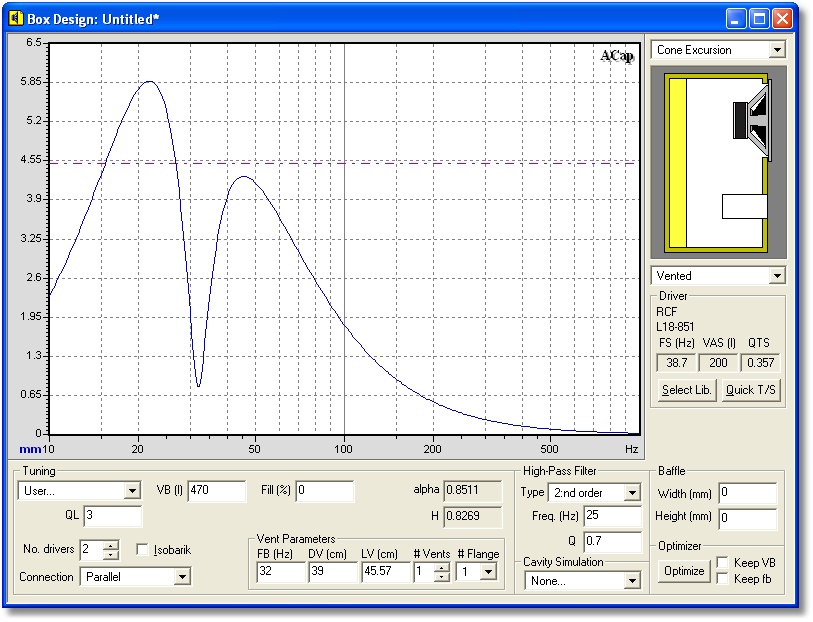Click the Box Design title bar app icon
The image size is (813, 622).
16,19
